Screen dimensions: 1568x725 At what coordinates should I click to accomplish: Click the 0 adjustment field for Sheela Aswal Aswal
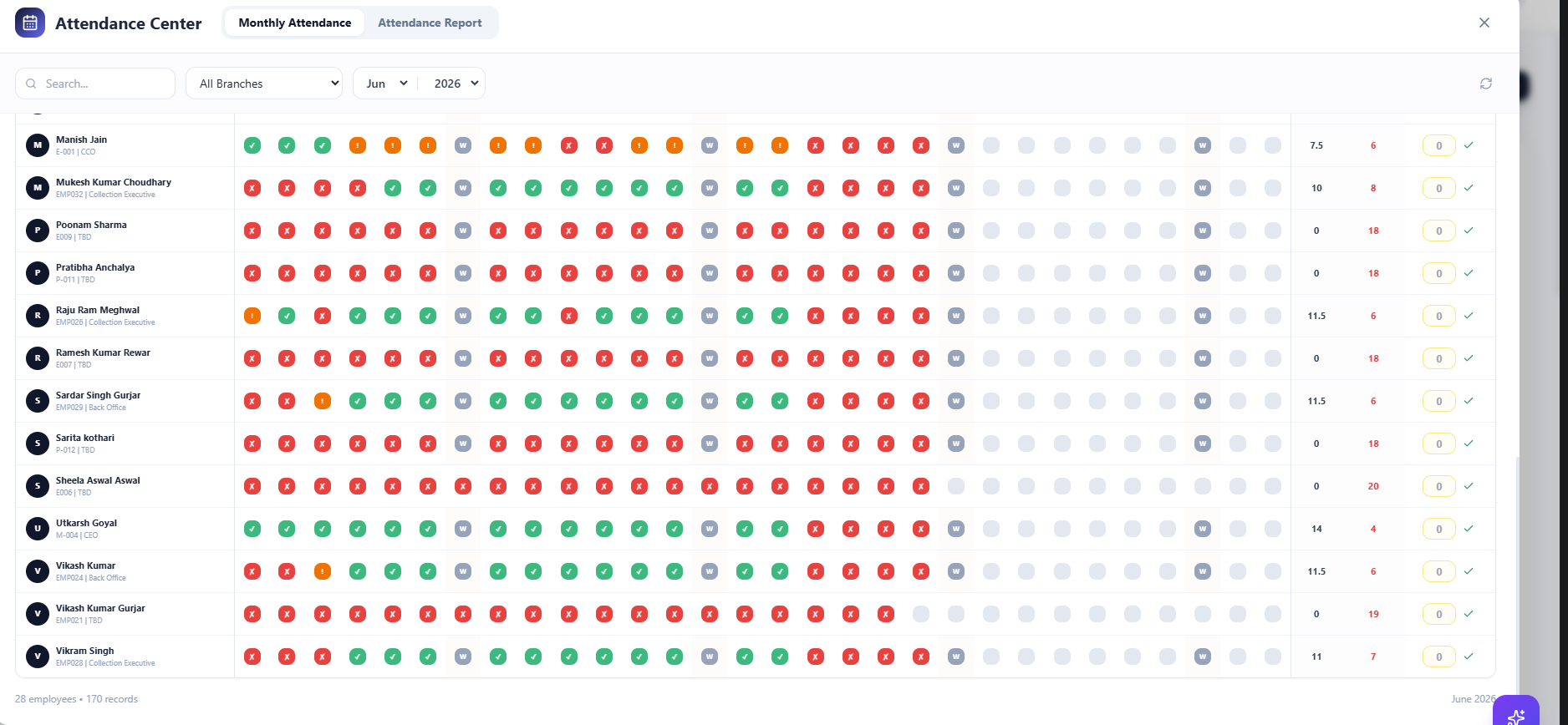pos(1438,486)
